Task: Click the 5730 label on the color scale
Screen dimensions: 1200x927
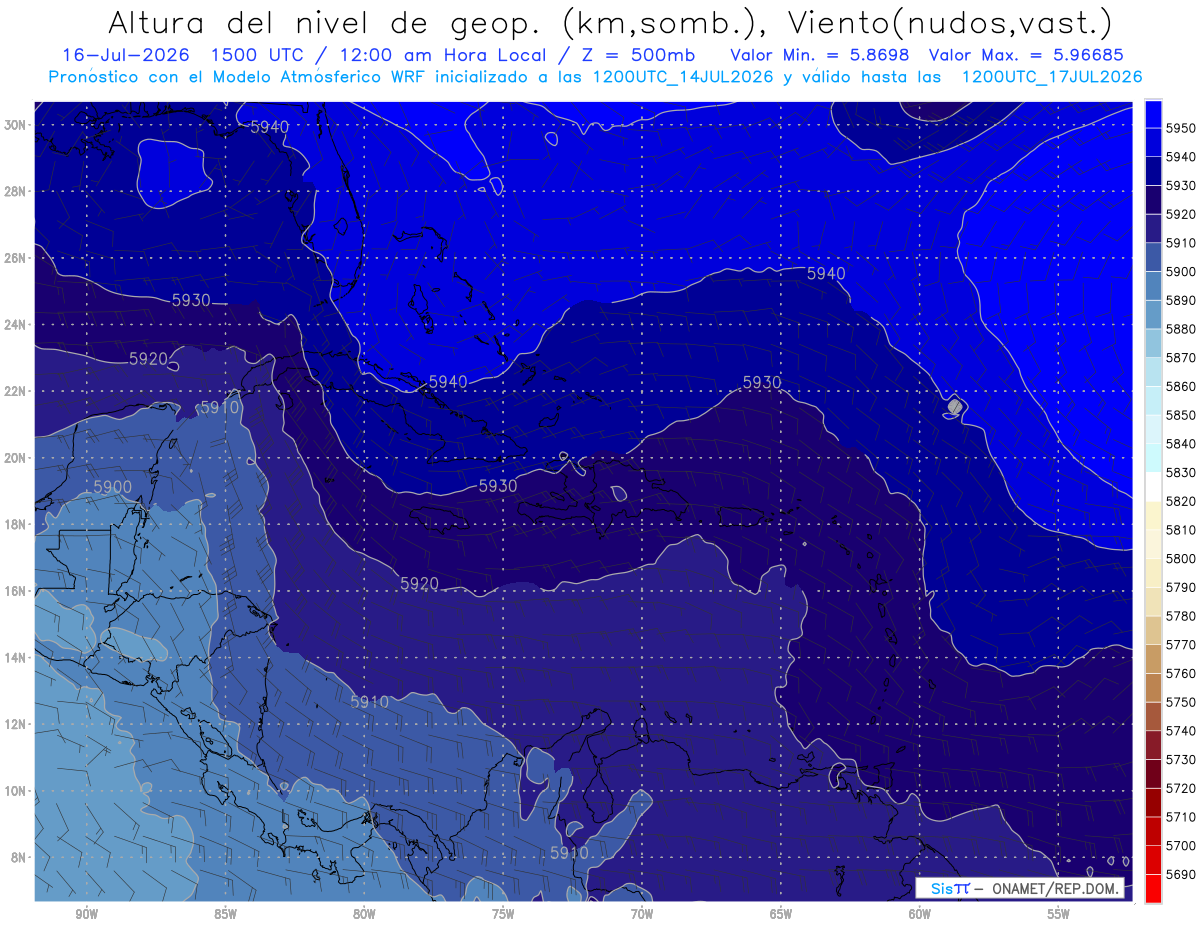Action: pyautogui.click(x=1180, y=760)
